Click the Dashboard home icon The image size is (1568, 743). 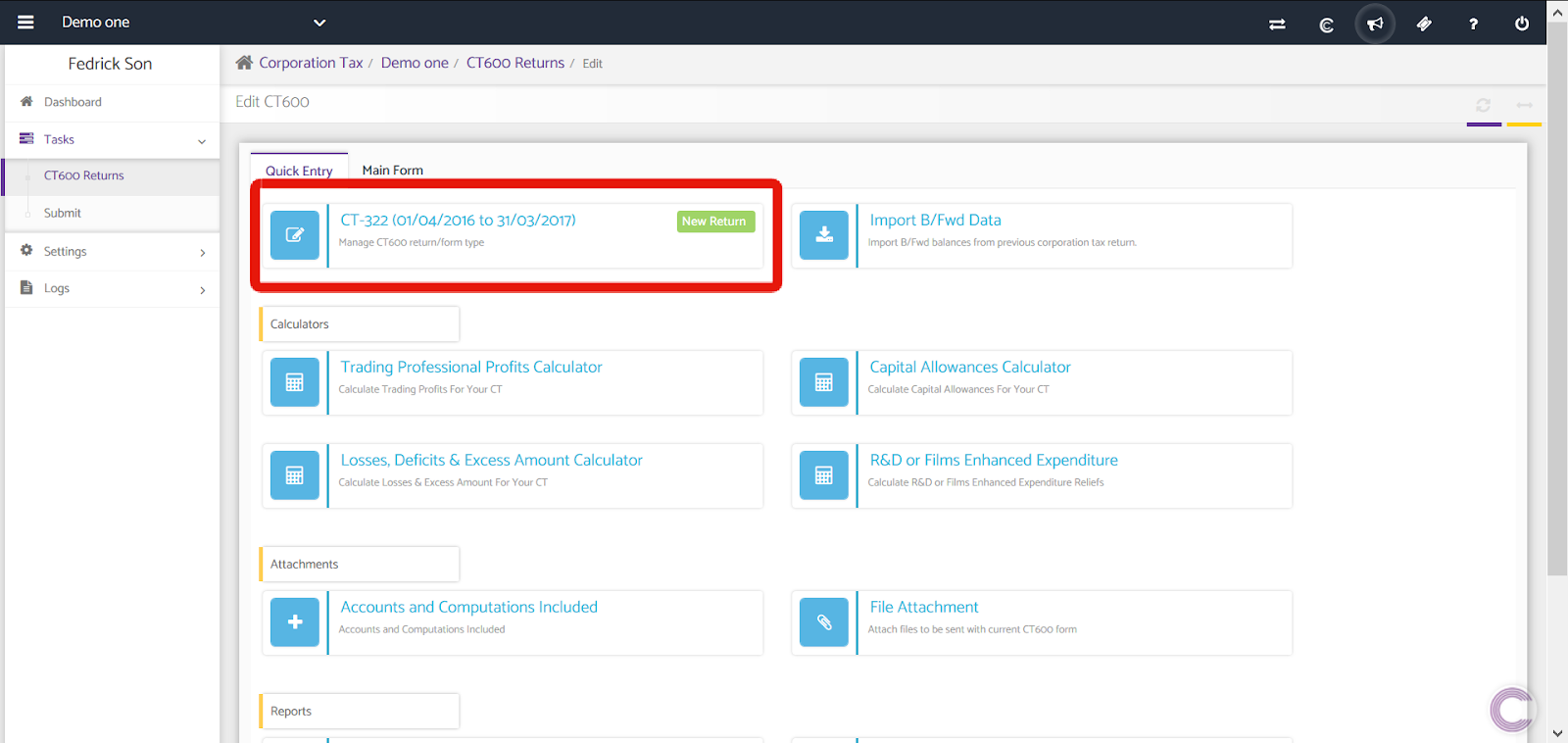(26, 101)
